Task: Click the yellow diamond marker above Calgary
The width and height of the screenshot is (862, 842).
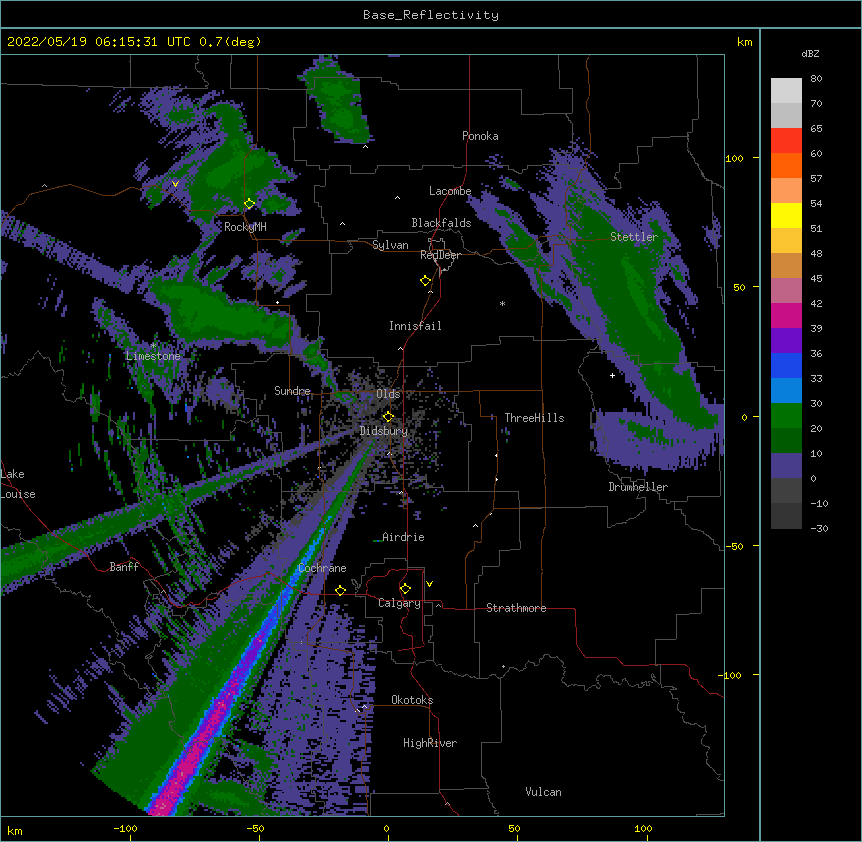Action: (405, 589)
